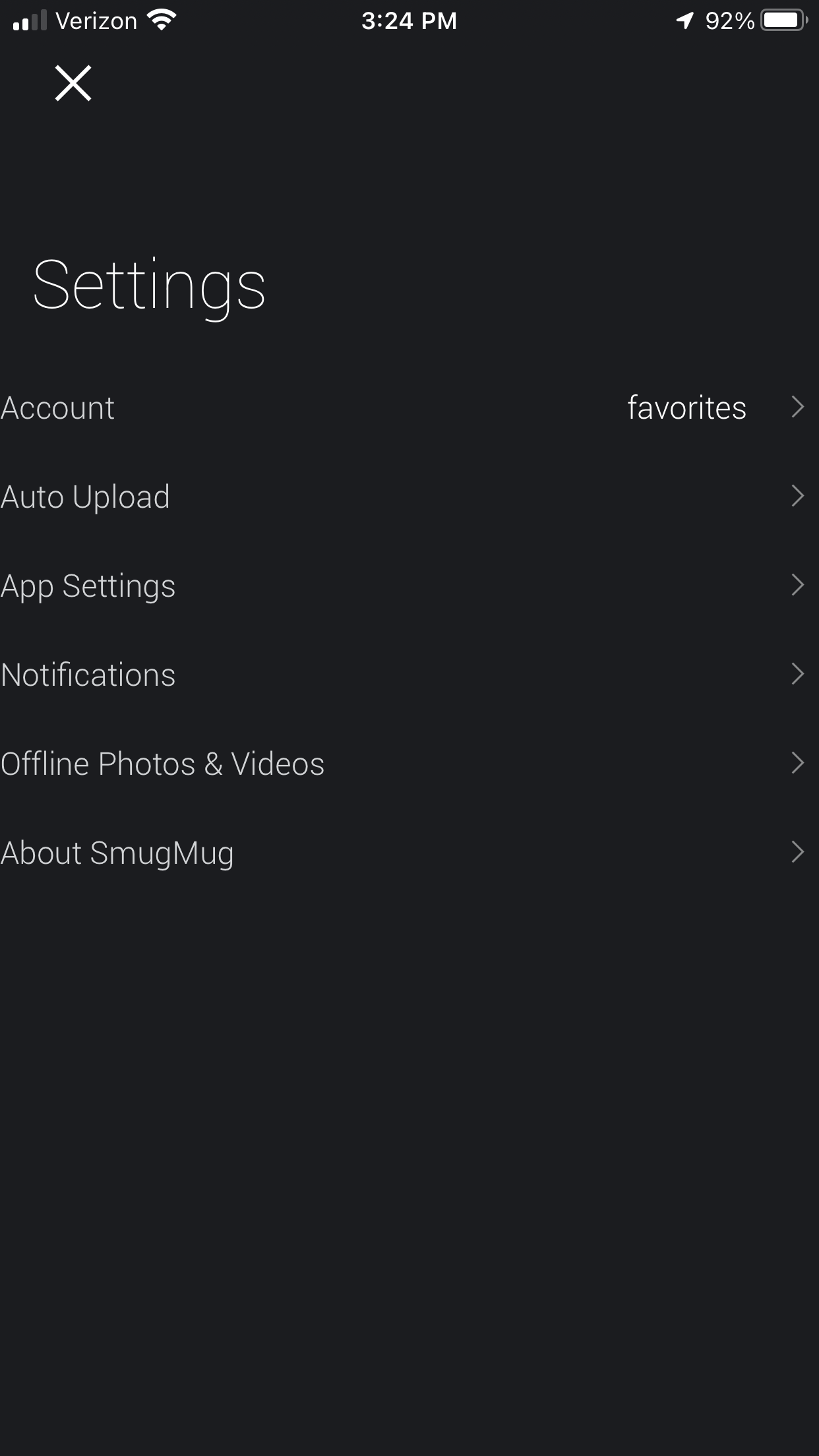Tap the chevron arrow beside Account
This screenshot has height=1456, width=819.
coord(797,407)
